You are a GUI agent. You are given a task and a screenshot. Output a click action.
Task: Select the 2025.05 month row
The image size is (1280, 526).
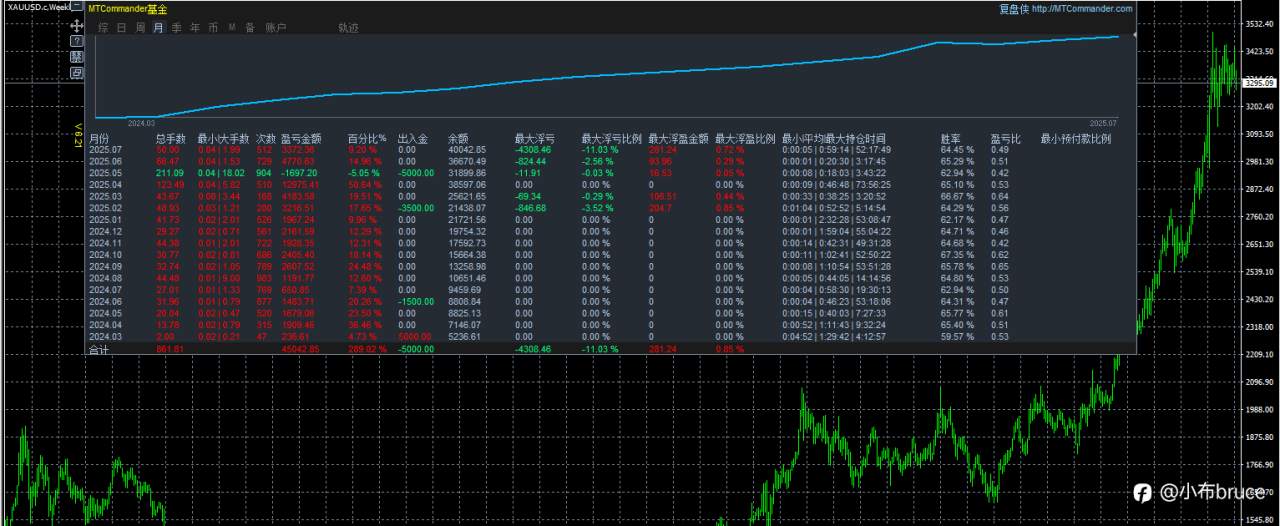coord(612,173)
